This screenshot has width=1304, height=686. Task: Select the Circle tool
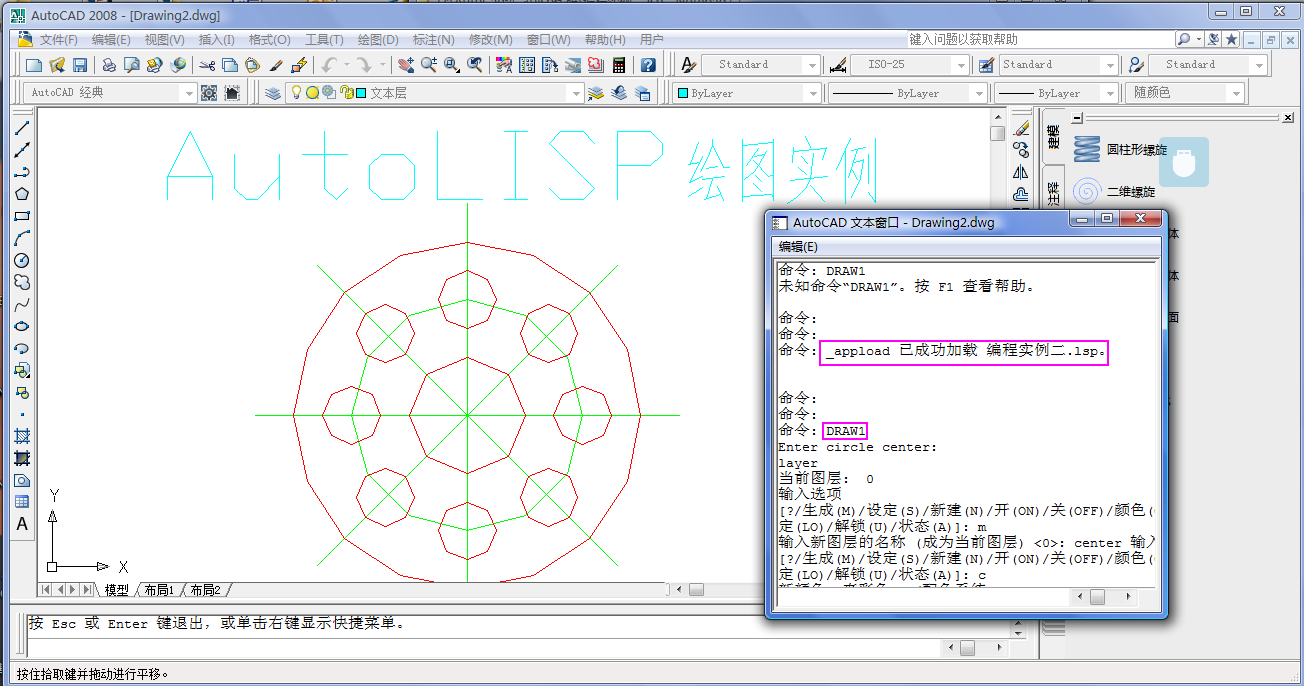[x=22, y=260]
